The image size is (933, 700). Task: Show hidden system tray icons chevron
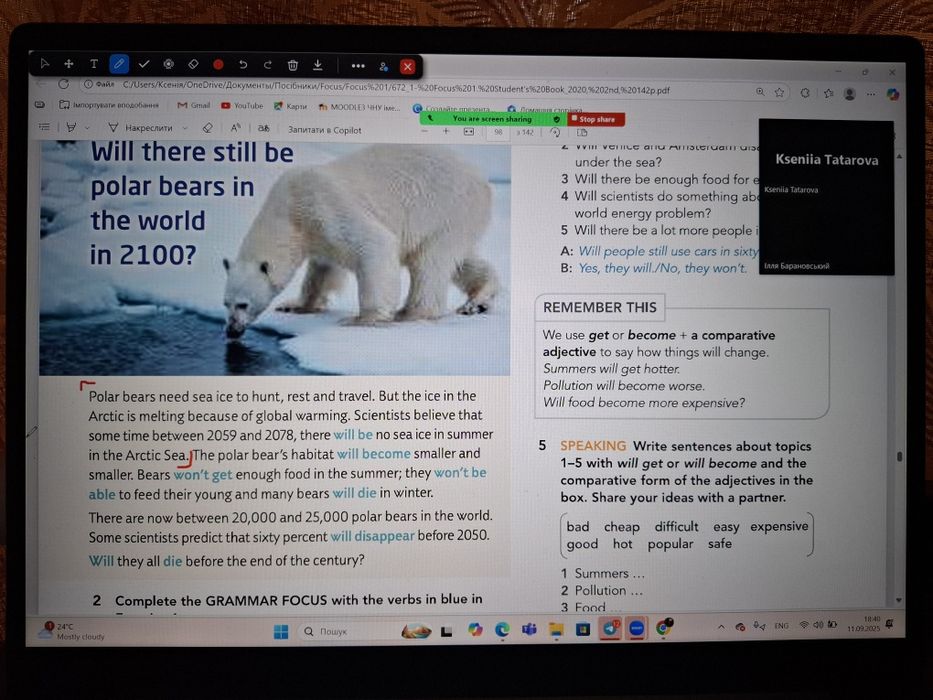coord(721,627)
